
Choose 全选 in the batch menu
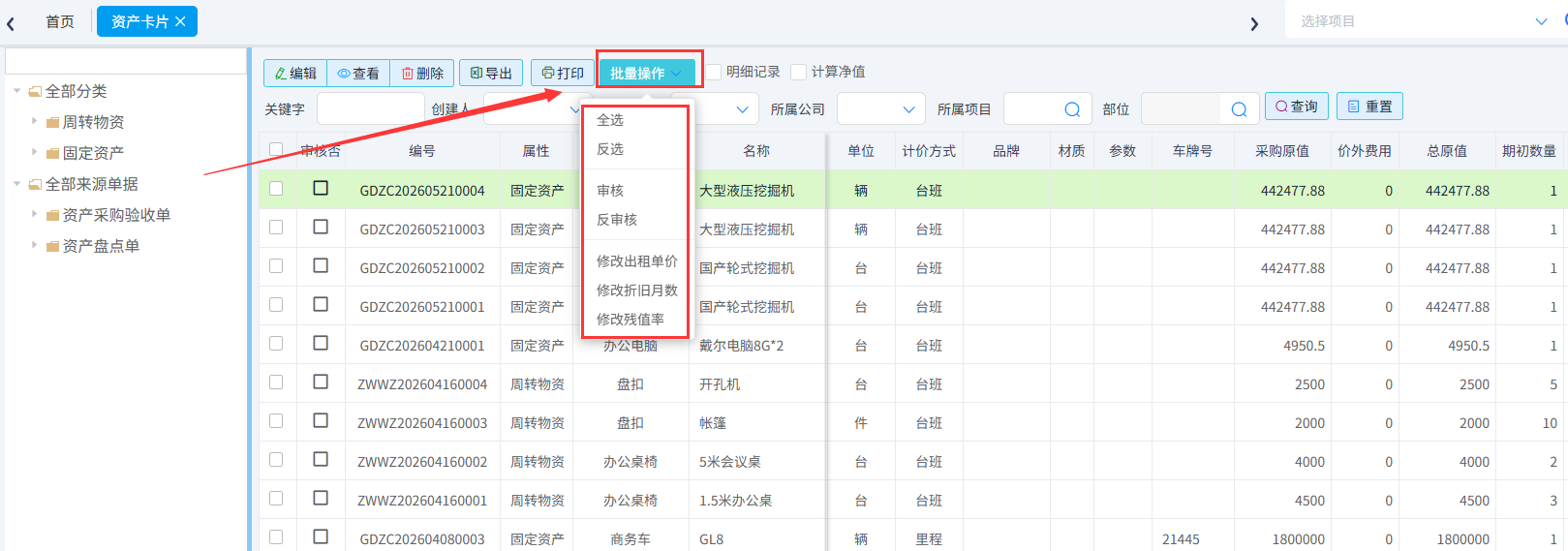coord(610,120)
